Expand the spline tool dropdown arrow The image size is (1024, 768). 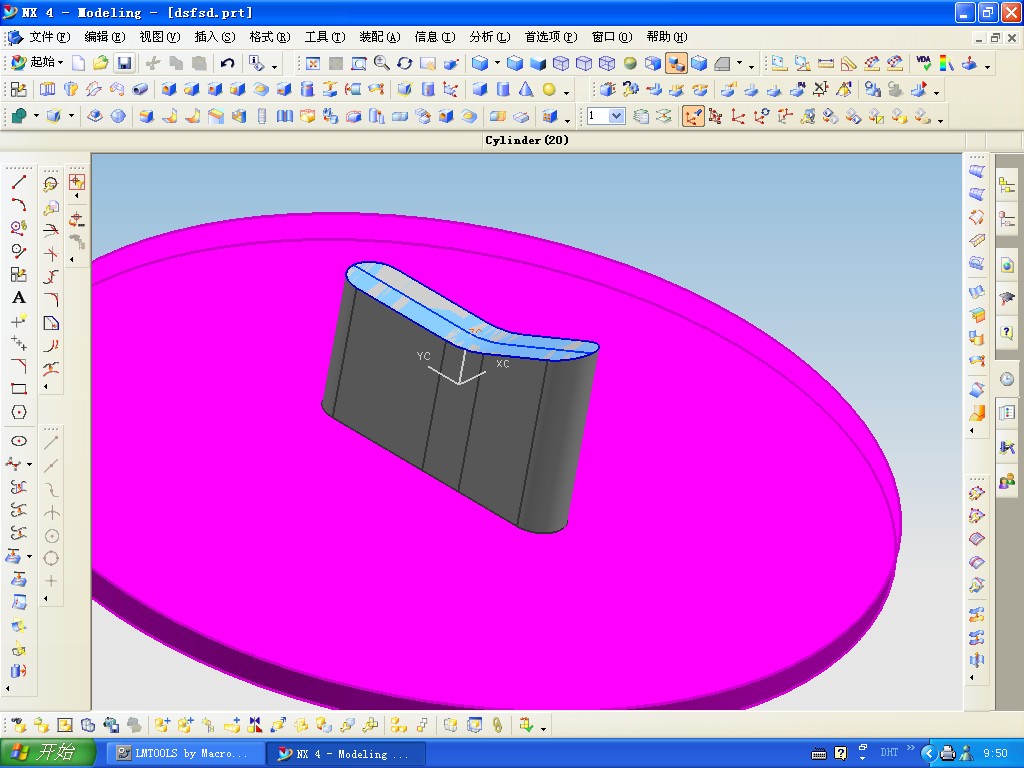[x=29, y=464]
